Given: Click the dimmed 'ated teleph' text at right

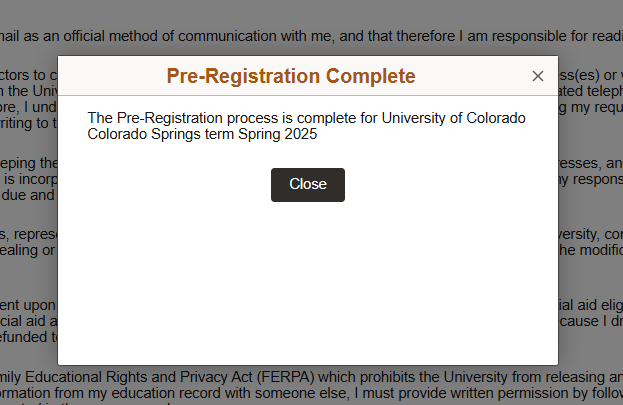Looking at the screenshot, I should tap(590, 90).
